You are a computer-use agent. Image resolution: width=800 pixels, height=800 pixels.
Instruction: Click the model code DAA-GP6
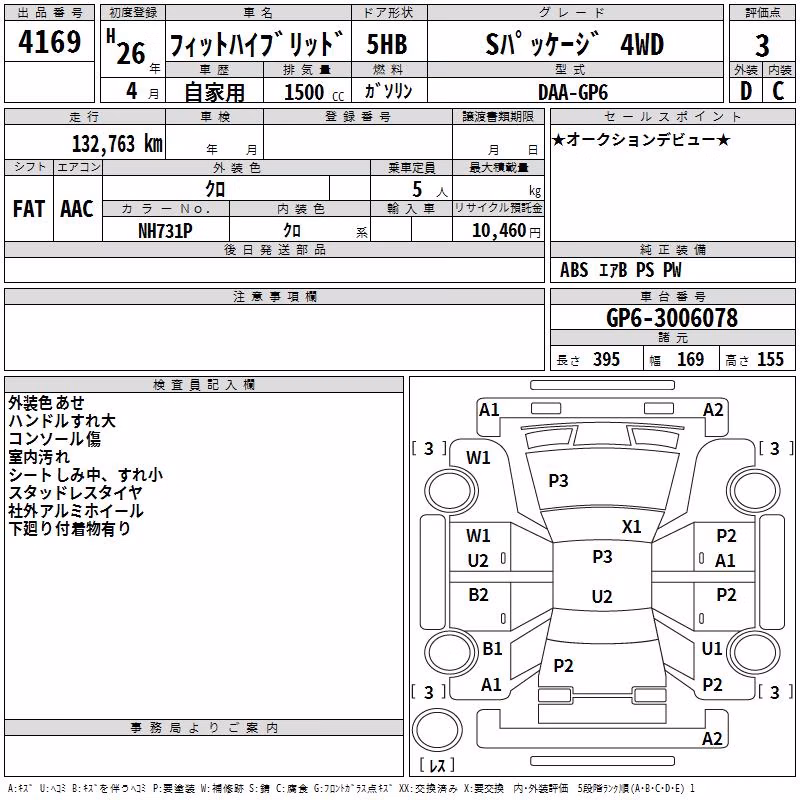point(573,92)
